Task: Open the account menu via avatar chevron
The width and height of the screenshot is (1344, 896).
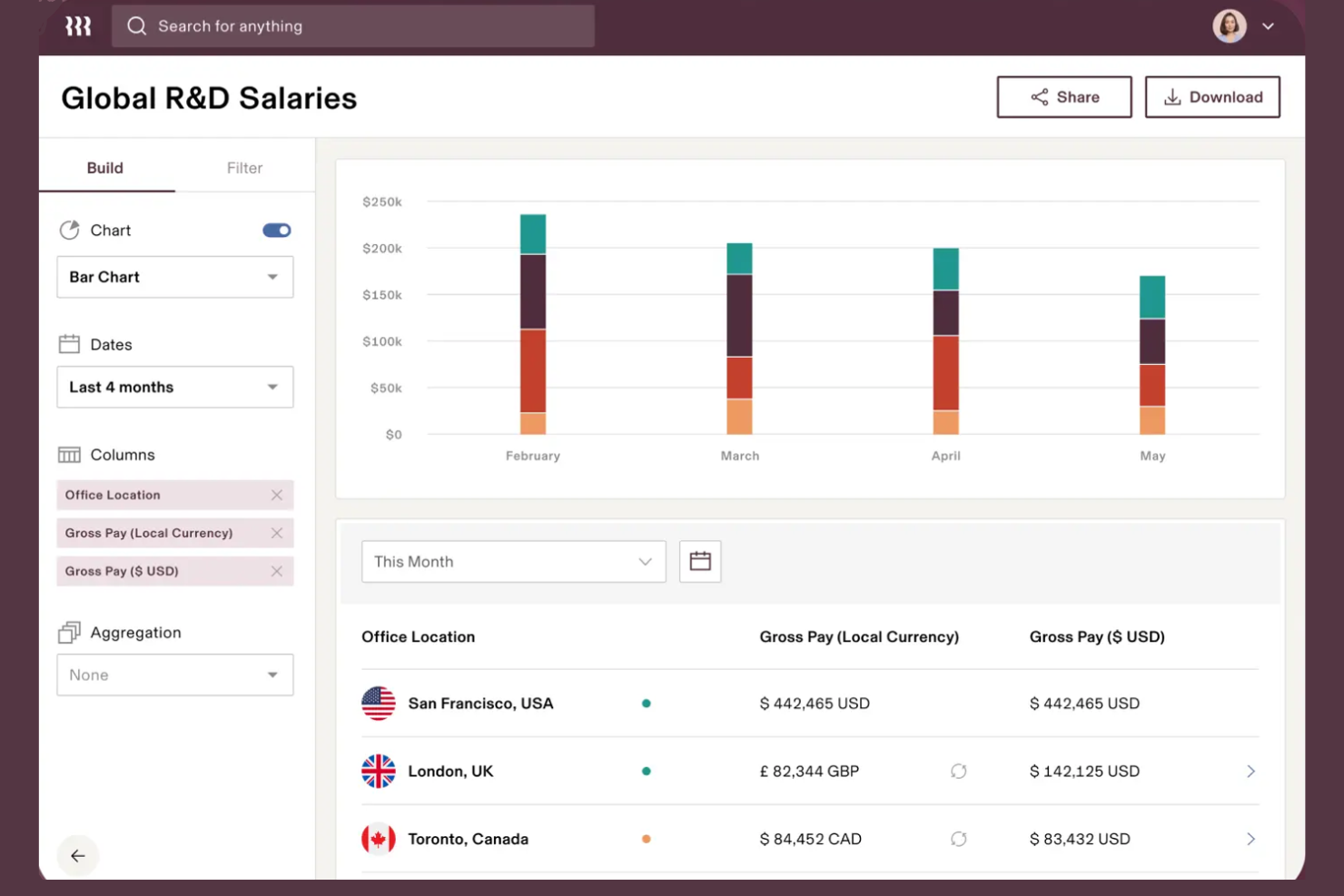Action: tap(1269, 26)
